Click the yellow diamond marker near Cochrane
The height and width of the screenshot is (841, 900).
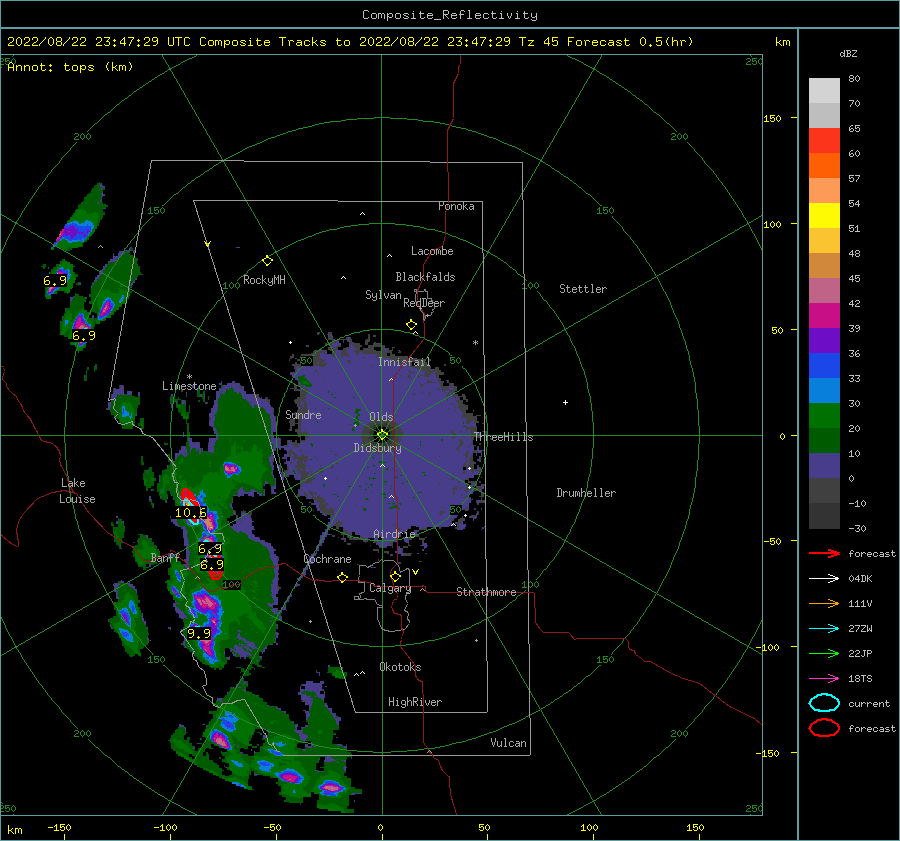pos(342,577)
